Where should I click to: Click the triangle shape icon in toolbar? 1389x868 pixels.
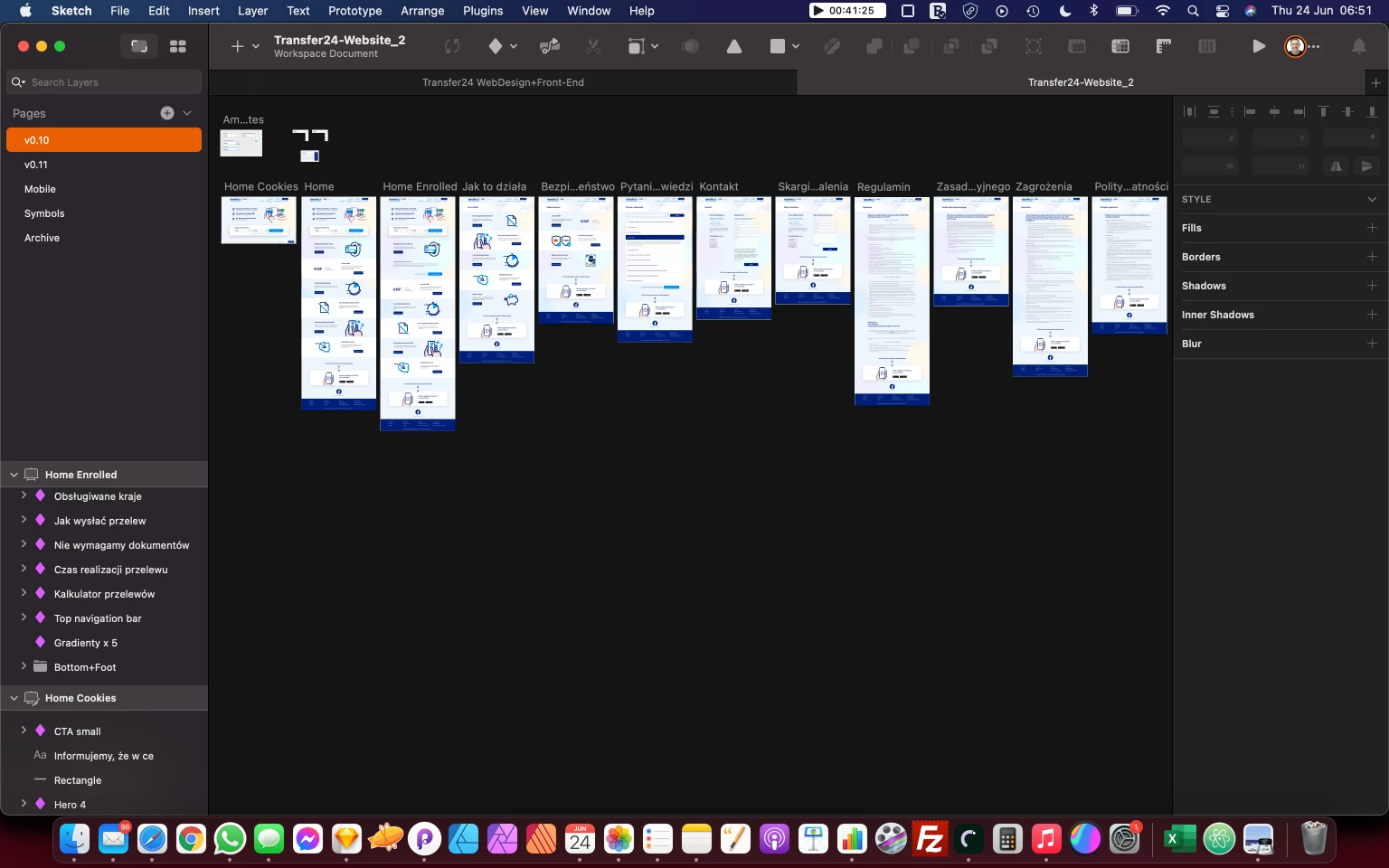[733, 46]
